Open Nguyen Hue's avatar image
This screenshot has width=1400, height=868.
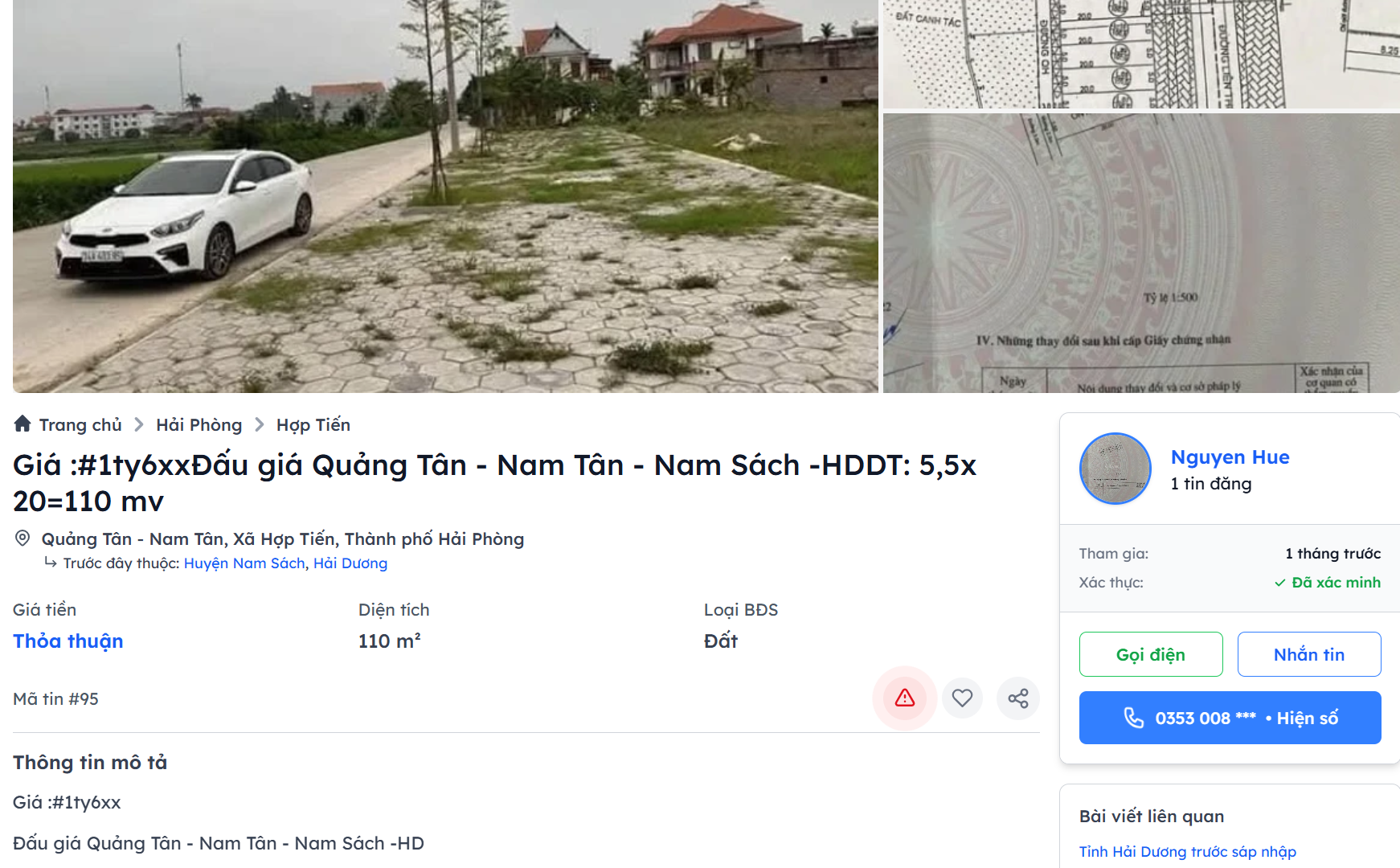(1115, 469)
